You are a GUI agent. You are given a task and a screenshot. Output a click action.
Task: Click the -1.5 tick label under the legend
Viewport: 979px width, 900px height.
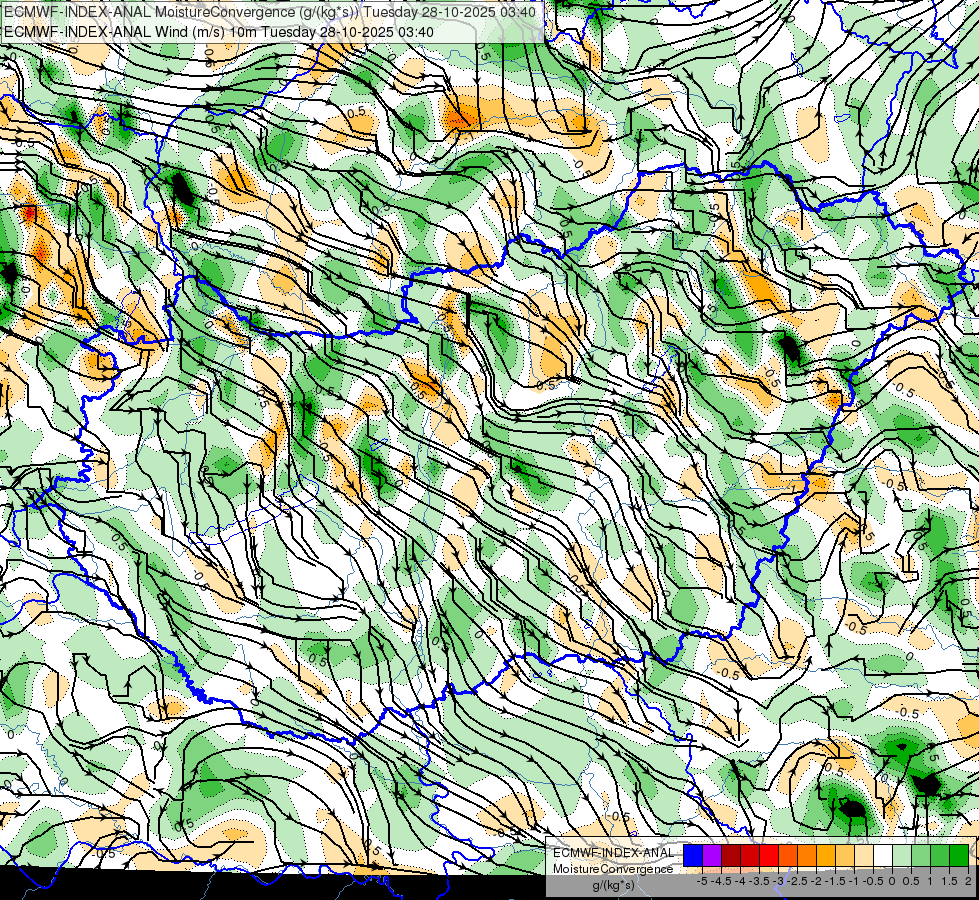[835, 881]
